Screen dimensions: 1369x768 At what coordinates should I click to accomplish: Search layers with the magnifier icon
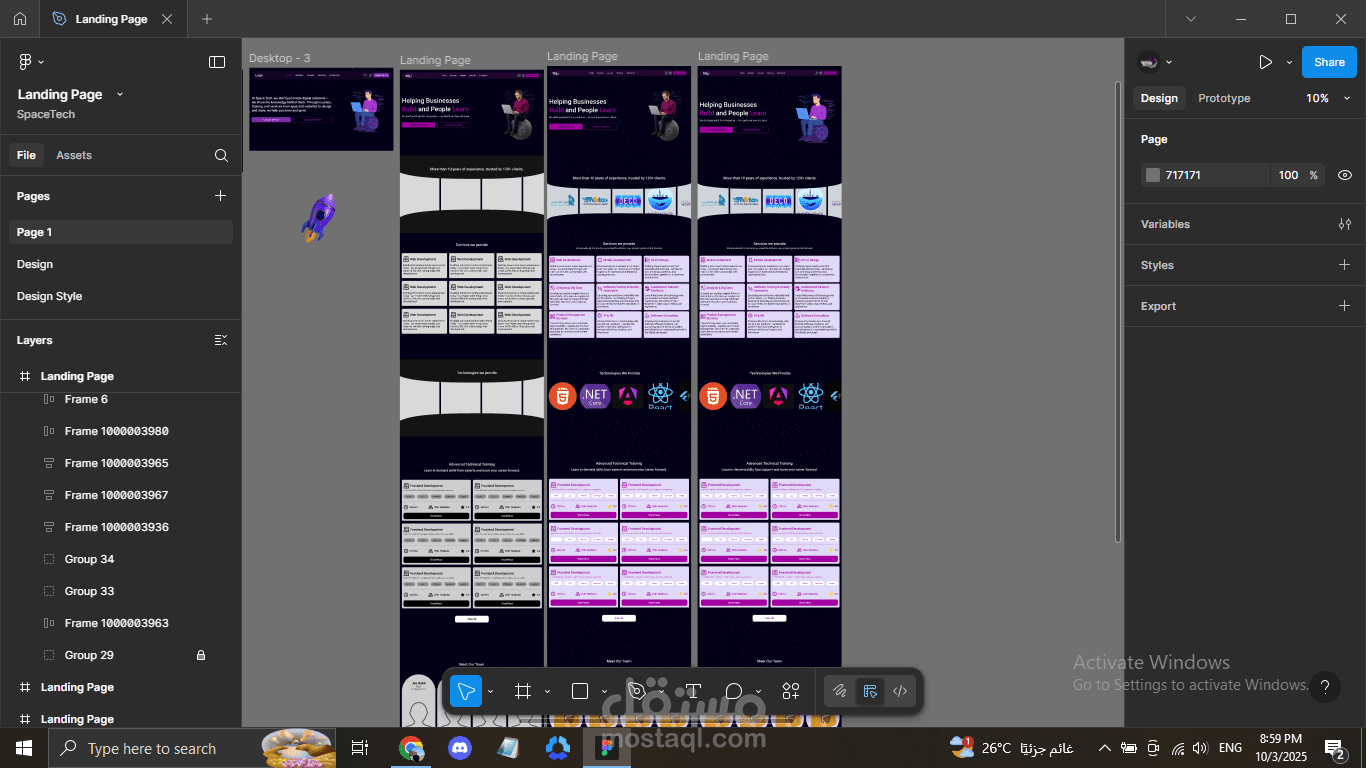point(221,155)
